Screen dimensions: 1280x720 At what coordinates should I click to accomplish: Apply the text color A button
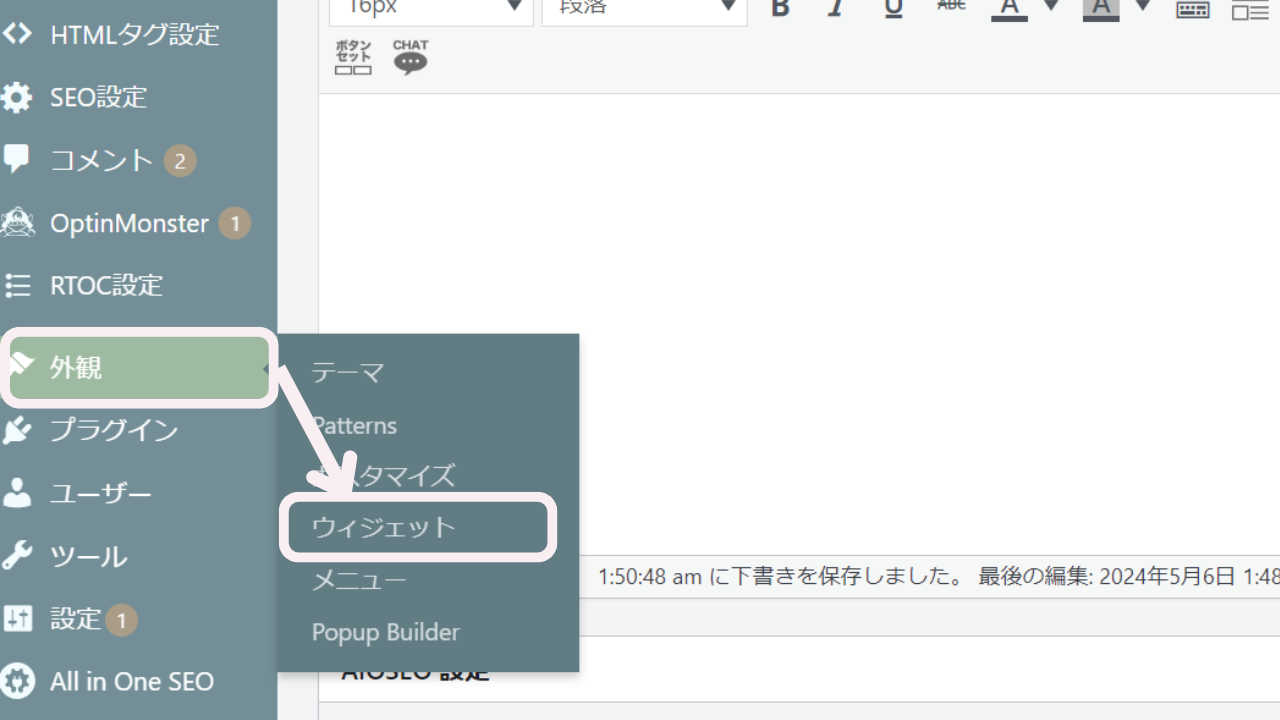click(x=1010, y=8)
